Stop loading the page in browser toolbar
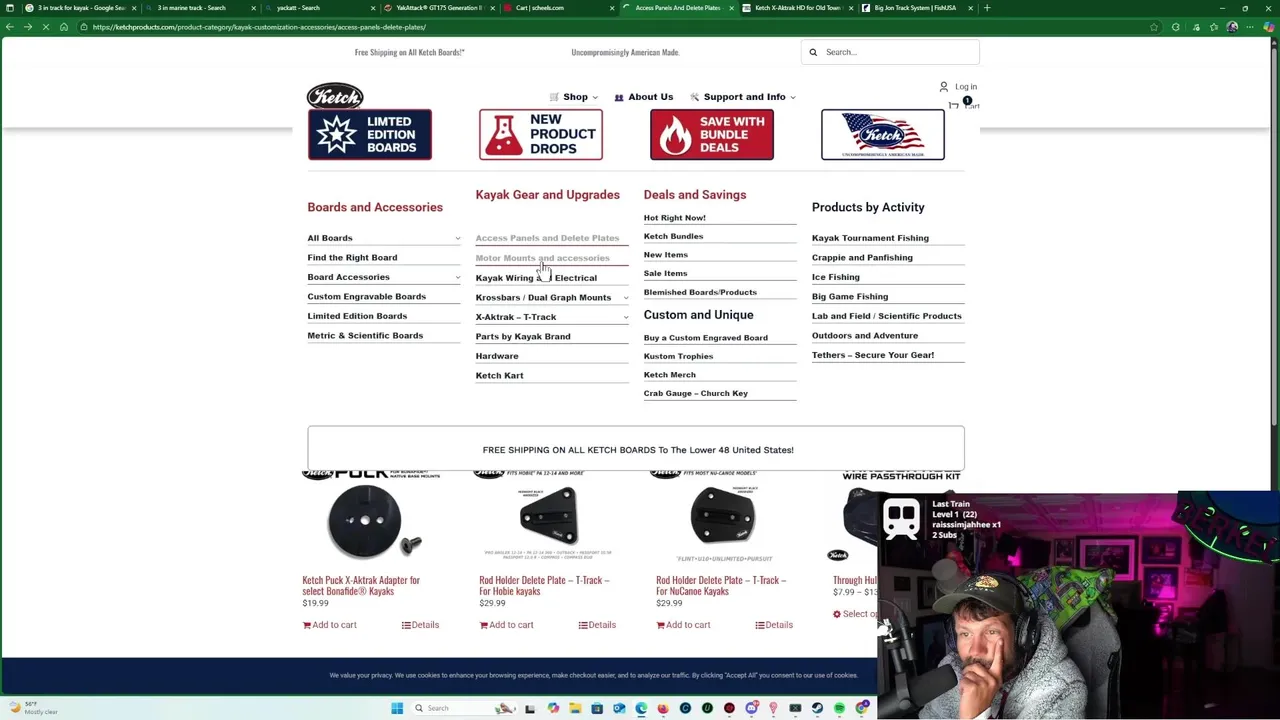 tap(46, 27)
